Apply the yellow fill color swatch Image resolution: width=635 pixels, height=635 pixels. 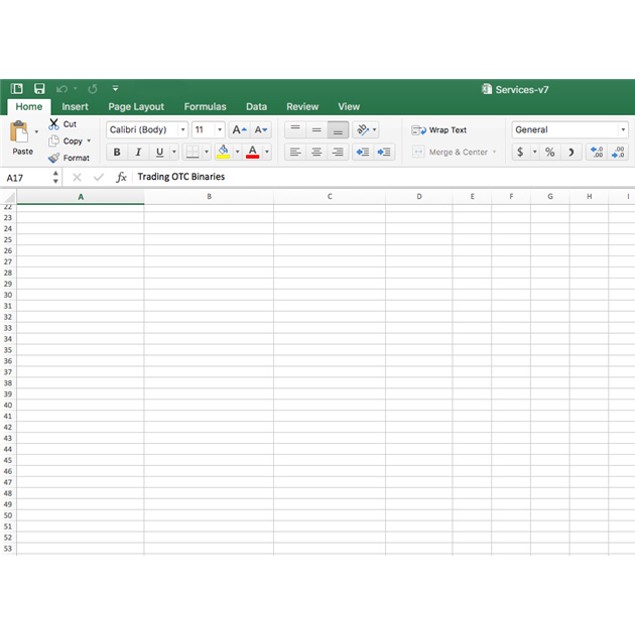click(x=223, y=152)
